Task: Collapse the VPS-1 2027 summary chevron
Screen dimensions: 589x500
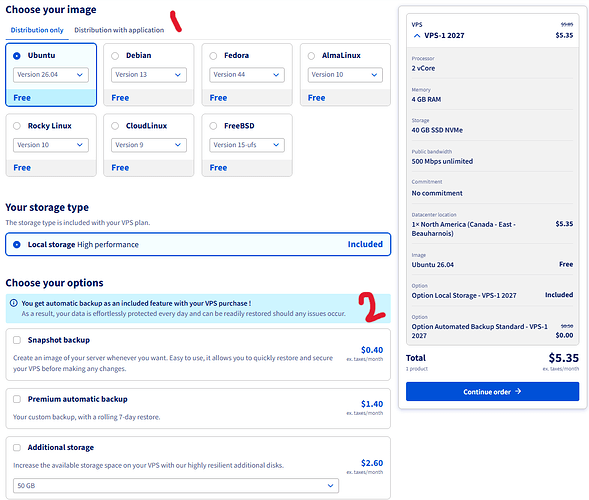Action: pos(417,36)
